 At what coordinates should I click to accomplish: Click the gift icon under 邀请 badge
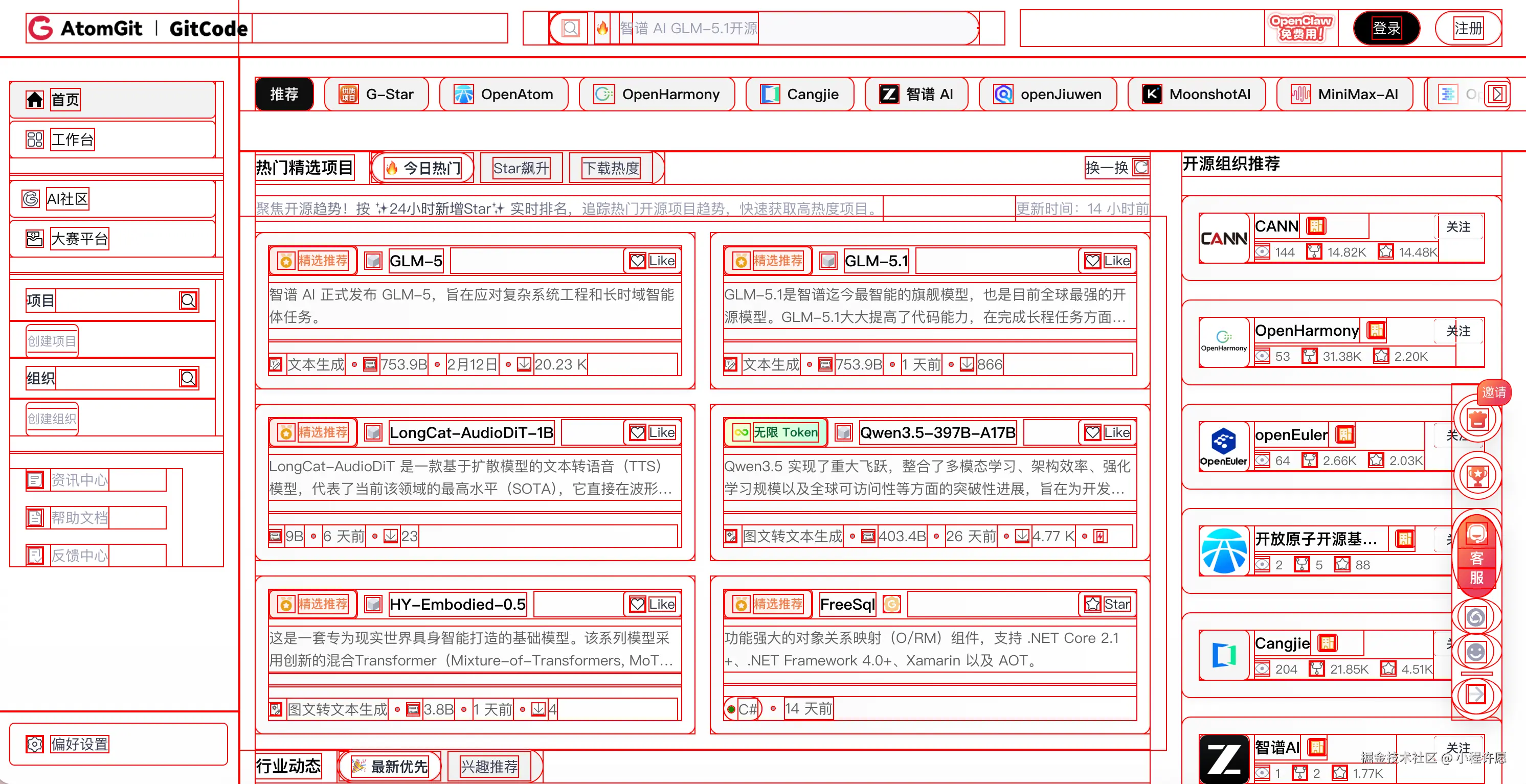coord(1477,419)
